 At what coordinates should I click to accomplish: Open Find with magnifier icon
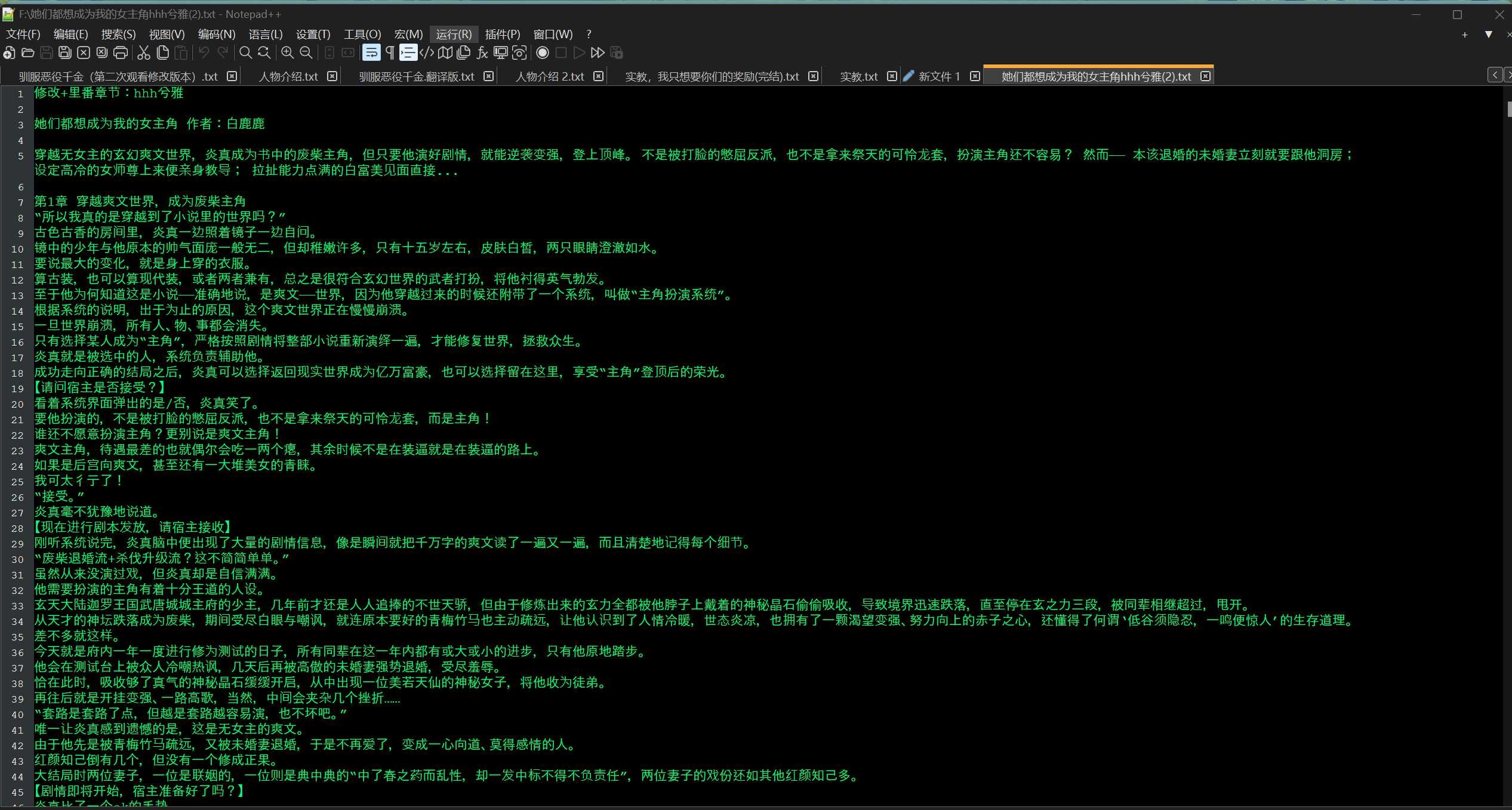245,53
